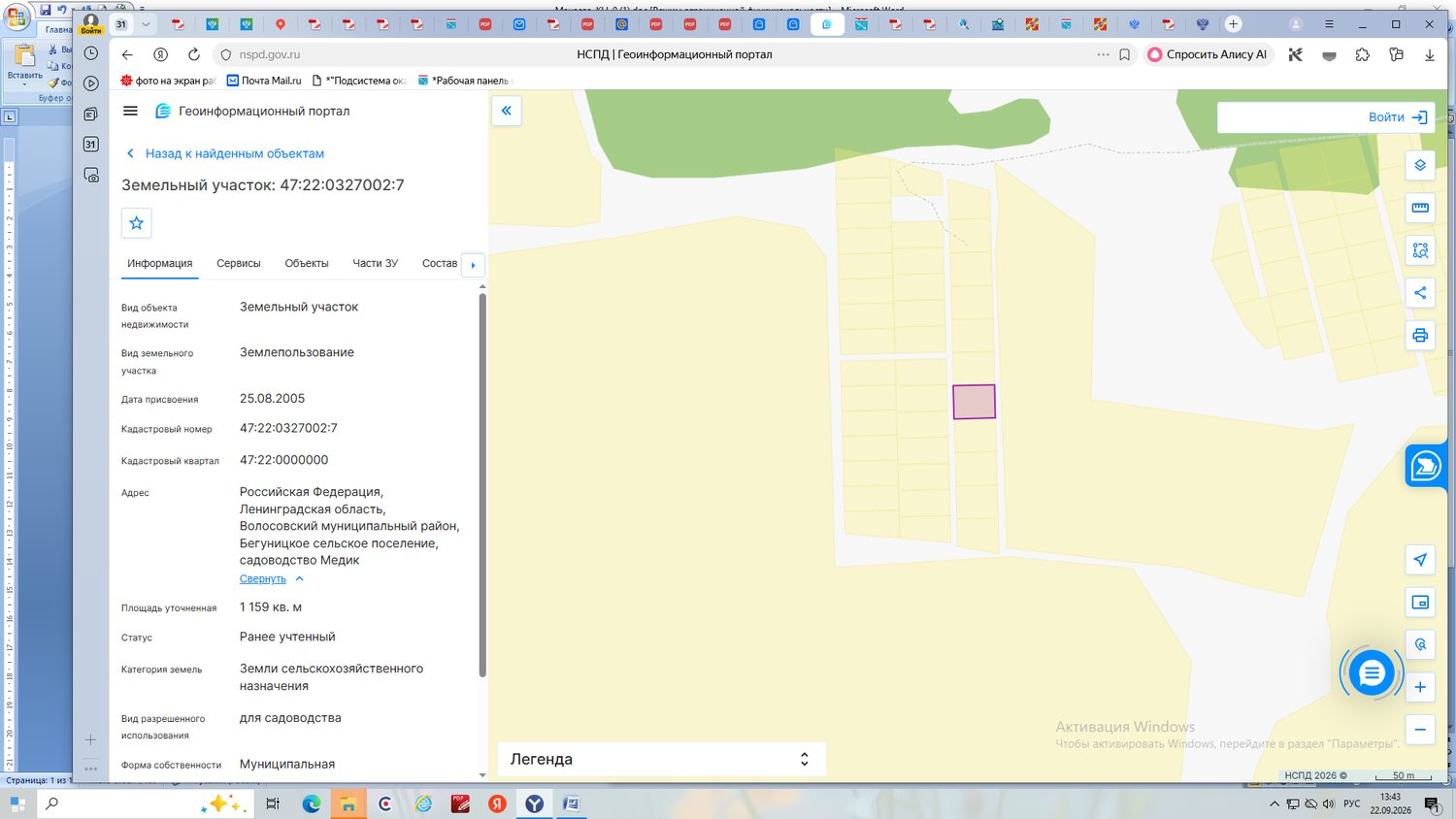Click the info panel vertical scrollbar
Image resolution: width=1456 pixels, height=819 pixels.
click(482, 485)
